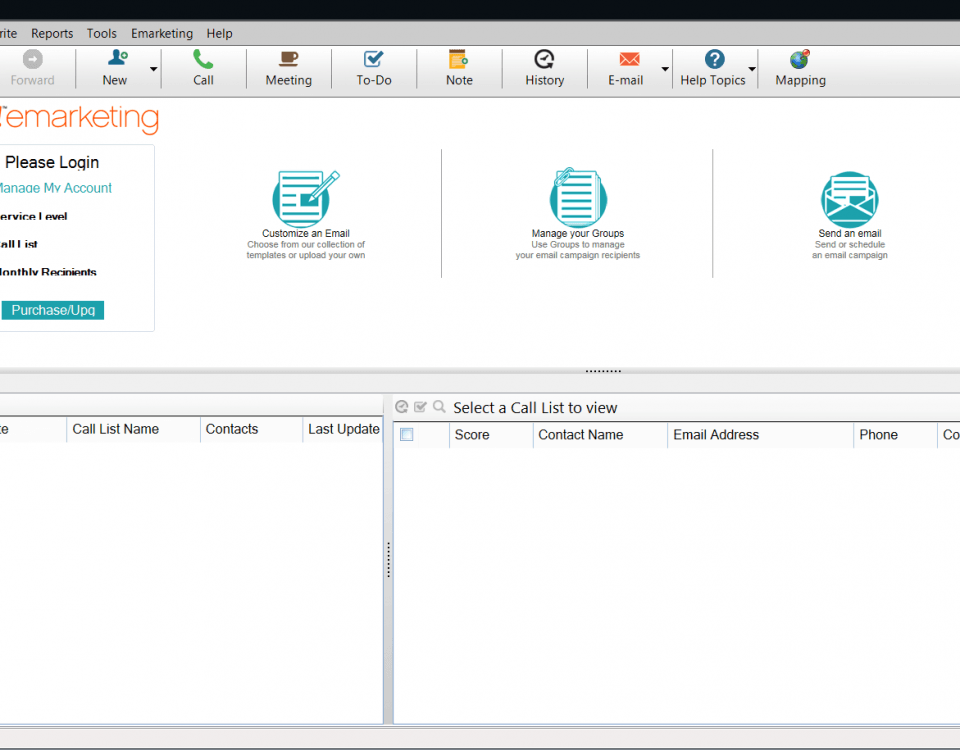Compose an E-mail from toolbar

click(626, 68)
